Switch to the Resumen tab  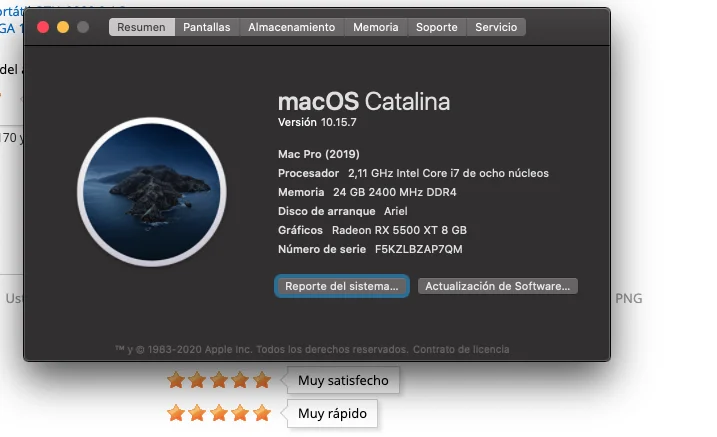coord(141,27)
